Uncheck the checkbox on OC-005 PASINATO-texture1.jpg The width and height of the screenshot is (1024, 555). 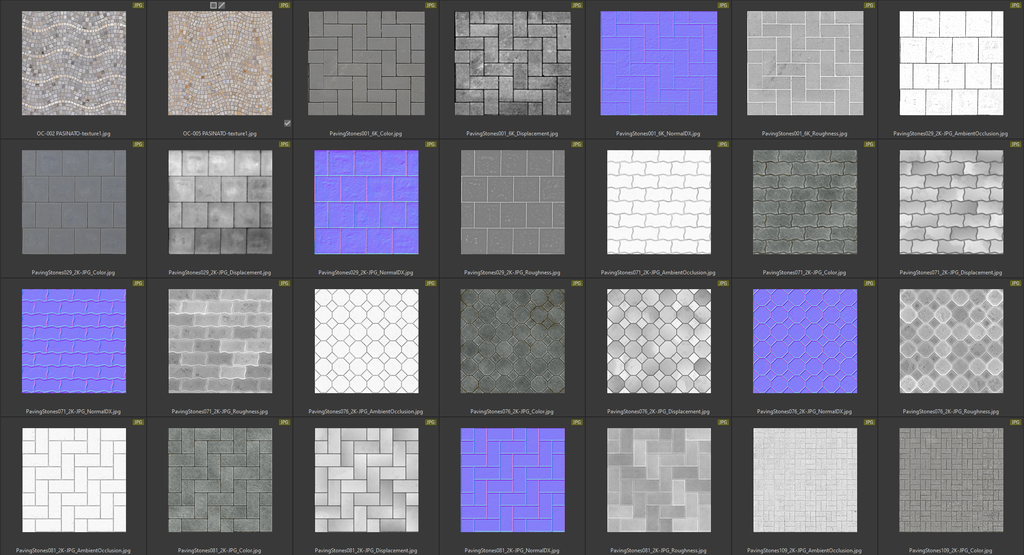287,123
